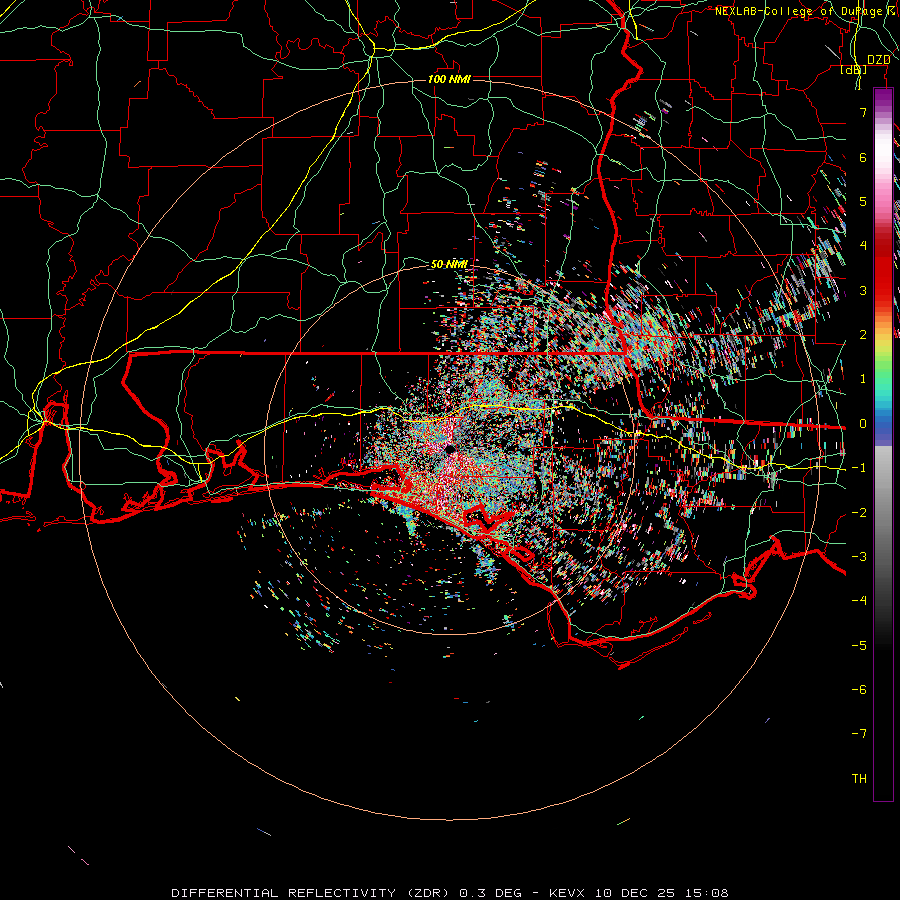Click the 5 value on the color scale
This screenshot has height=900, width=900.
[x=863, y=201]
